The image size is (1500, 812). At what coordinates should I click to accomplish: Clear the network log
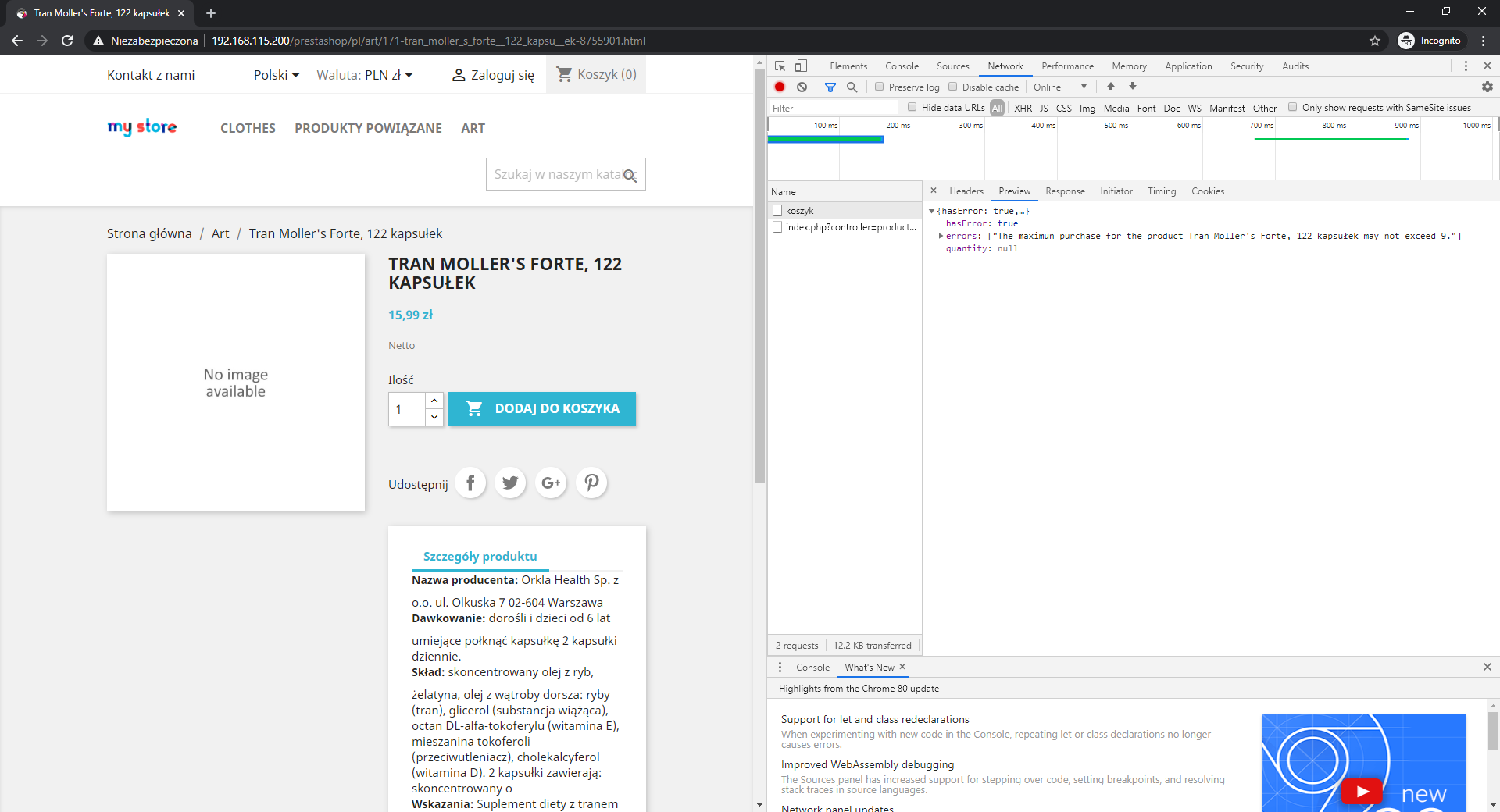[x=802, y=87]
